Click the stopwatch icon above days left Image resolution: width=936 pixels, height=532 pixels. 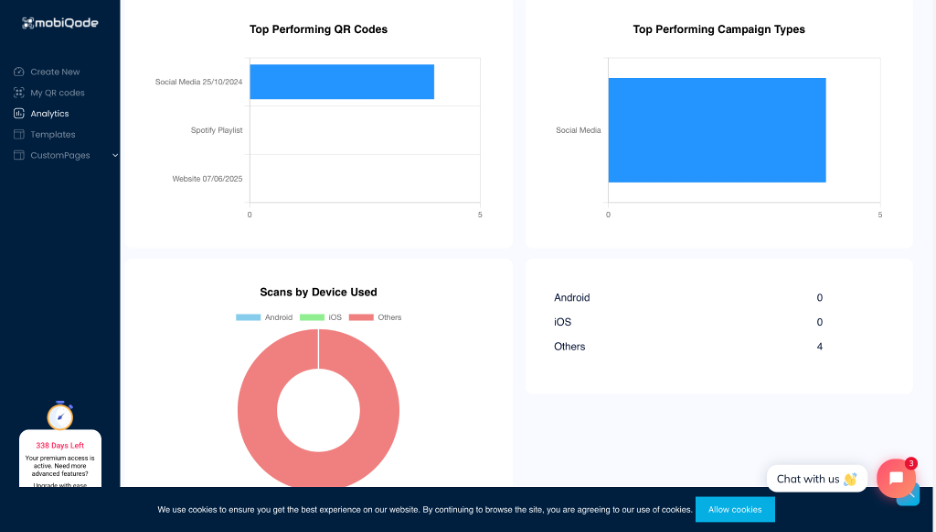point(60,415)
